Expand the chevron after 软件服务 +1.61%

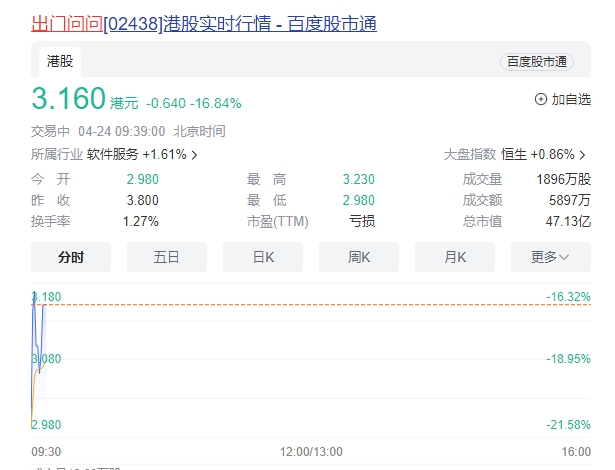[195, 155]
